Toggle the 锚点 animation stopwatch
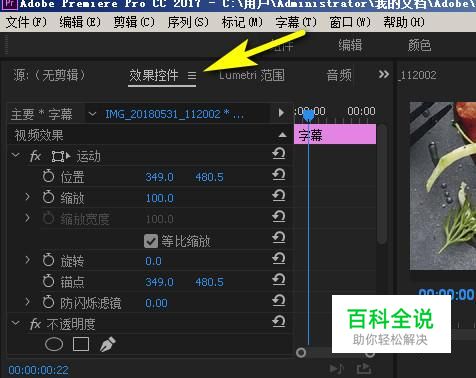This screenshot has width=476, height=378. [48, 281]
